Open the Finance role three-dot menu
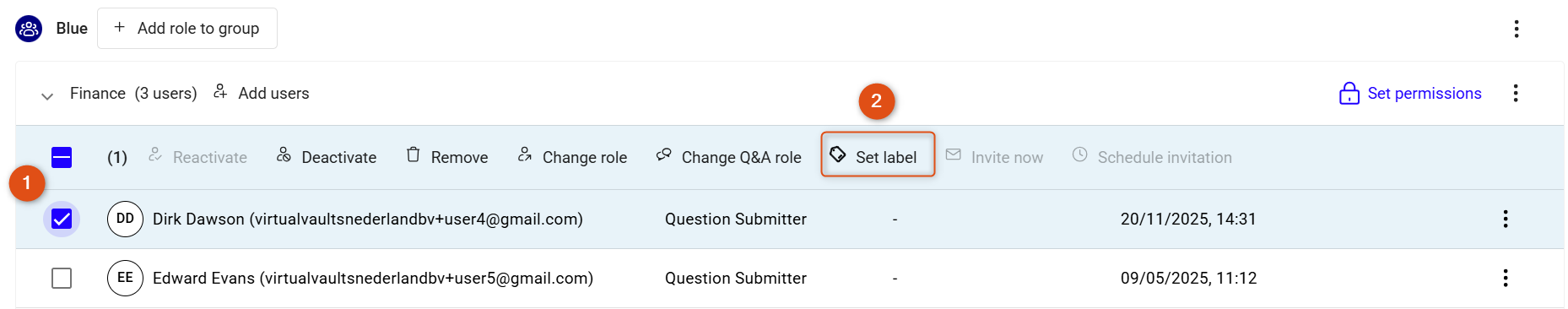The width and height of the screenshot is (1568, 309). point(1515,93)
